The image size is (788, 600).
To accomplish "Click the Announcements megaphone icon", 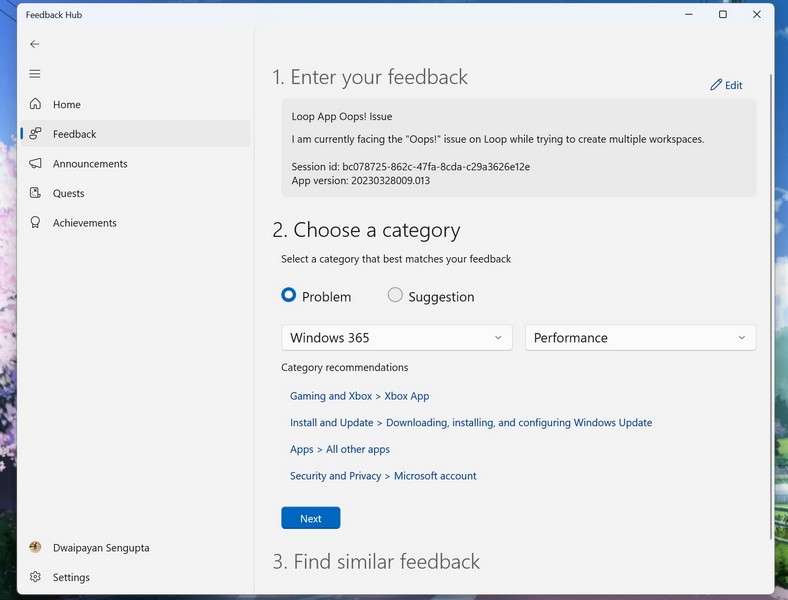I will 36,164.
